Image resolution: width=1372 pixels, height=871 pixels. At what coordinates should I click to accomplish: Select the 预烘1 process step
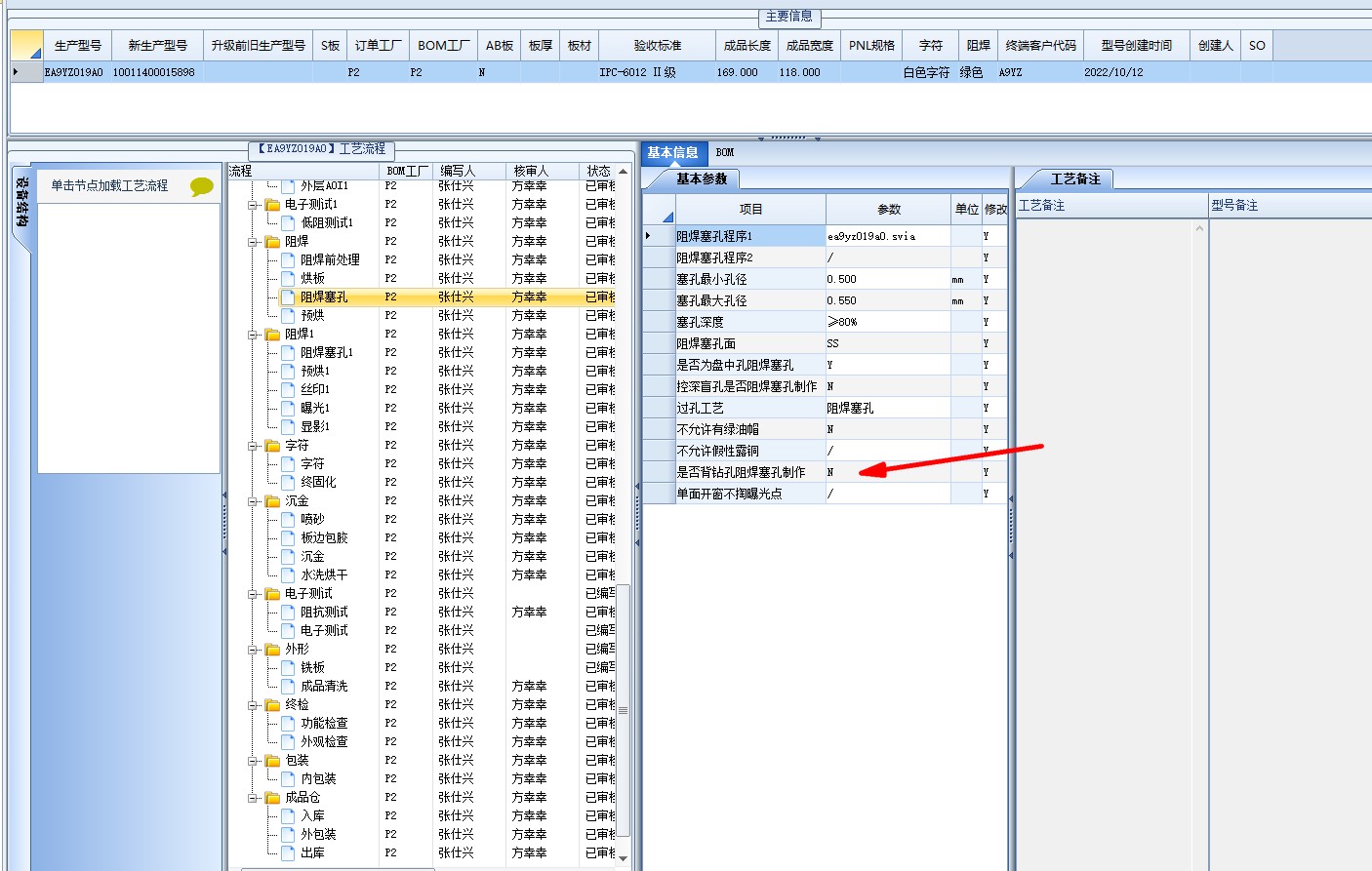315,372
